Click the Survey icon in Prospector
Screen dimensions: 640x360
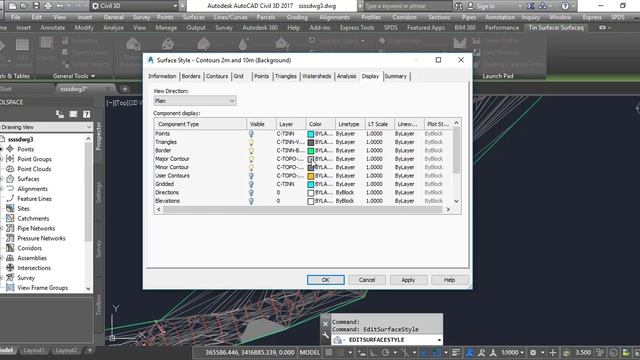click(10, 278)
